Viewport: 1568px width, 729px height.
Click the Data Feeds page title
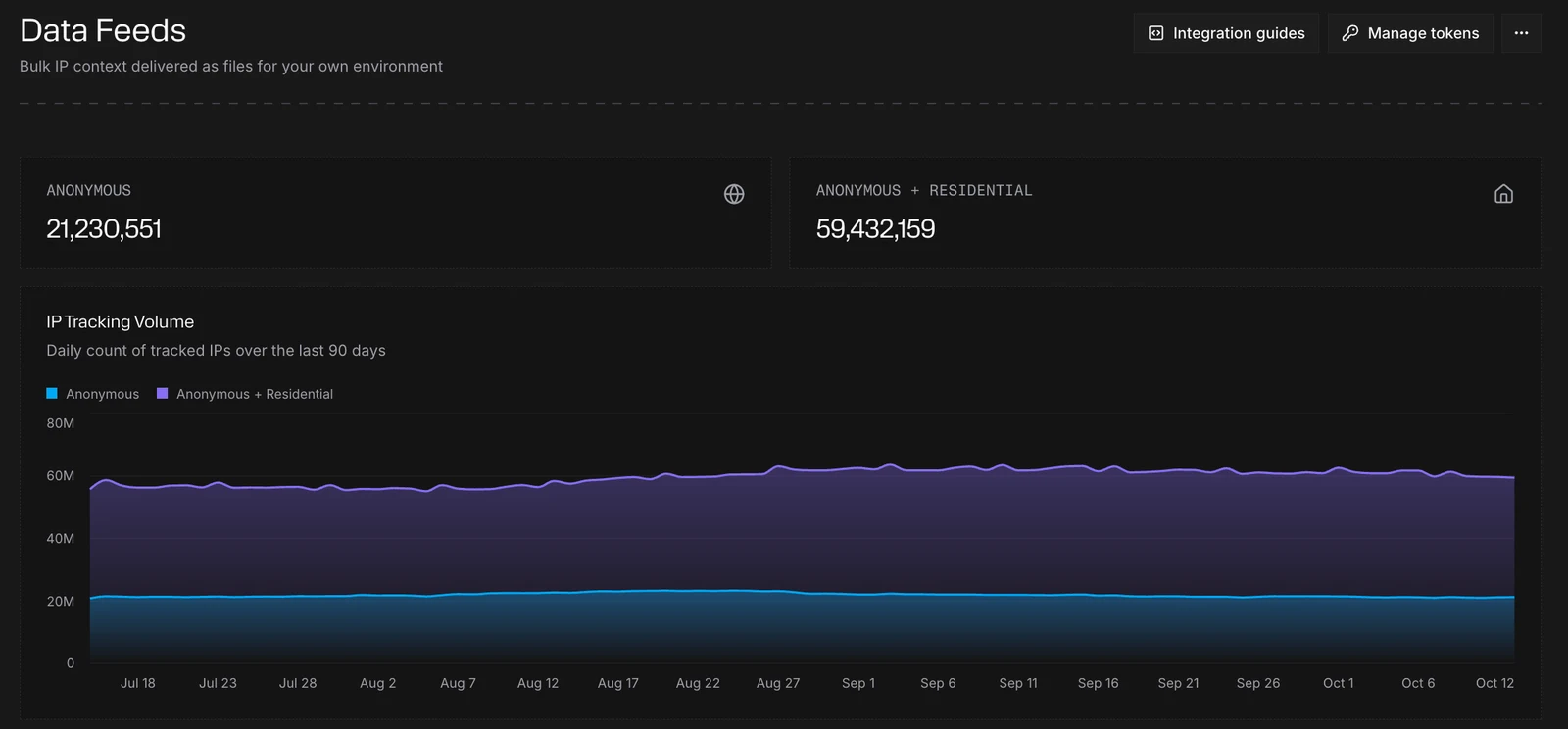tap(103, 30)
